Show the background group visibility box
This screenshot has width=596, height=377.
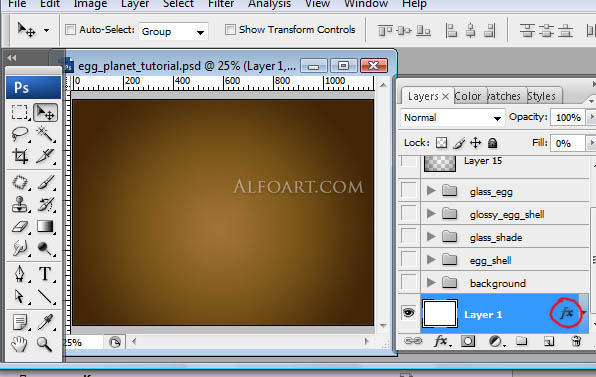409,283
